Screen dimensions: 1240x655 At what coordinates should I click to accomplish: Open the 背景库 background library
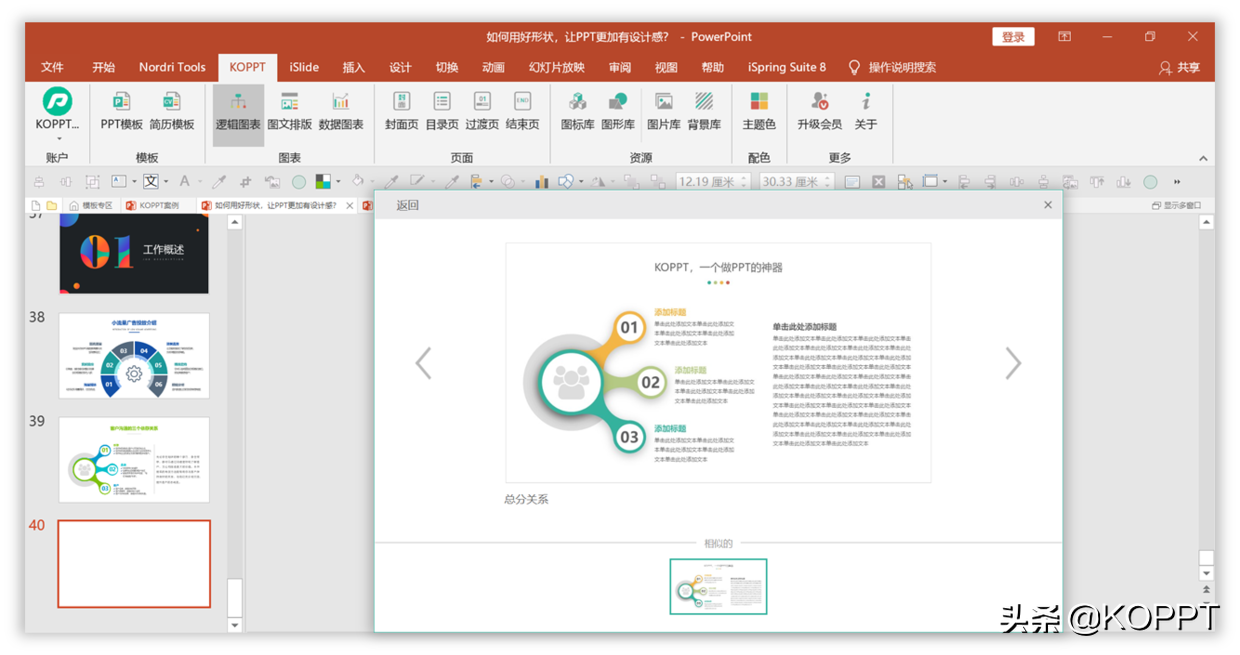704,111
